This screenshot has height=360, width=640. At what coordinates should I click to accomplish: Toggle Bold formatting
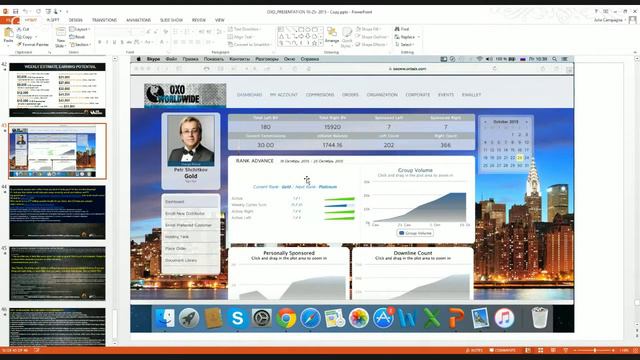100,42
